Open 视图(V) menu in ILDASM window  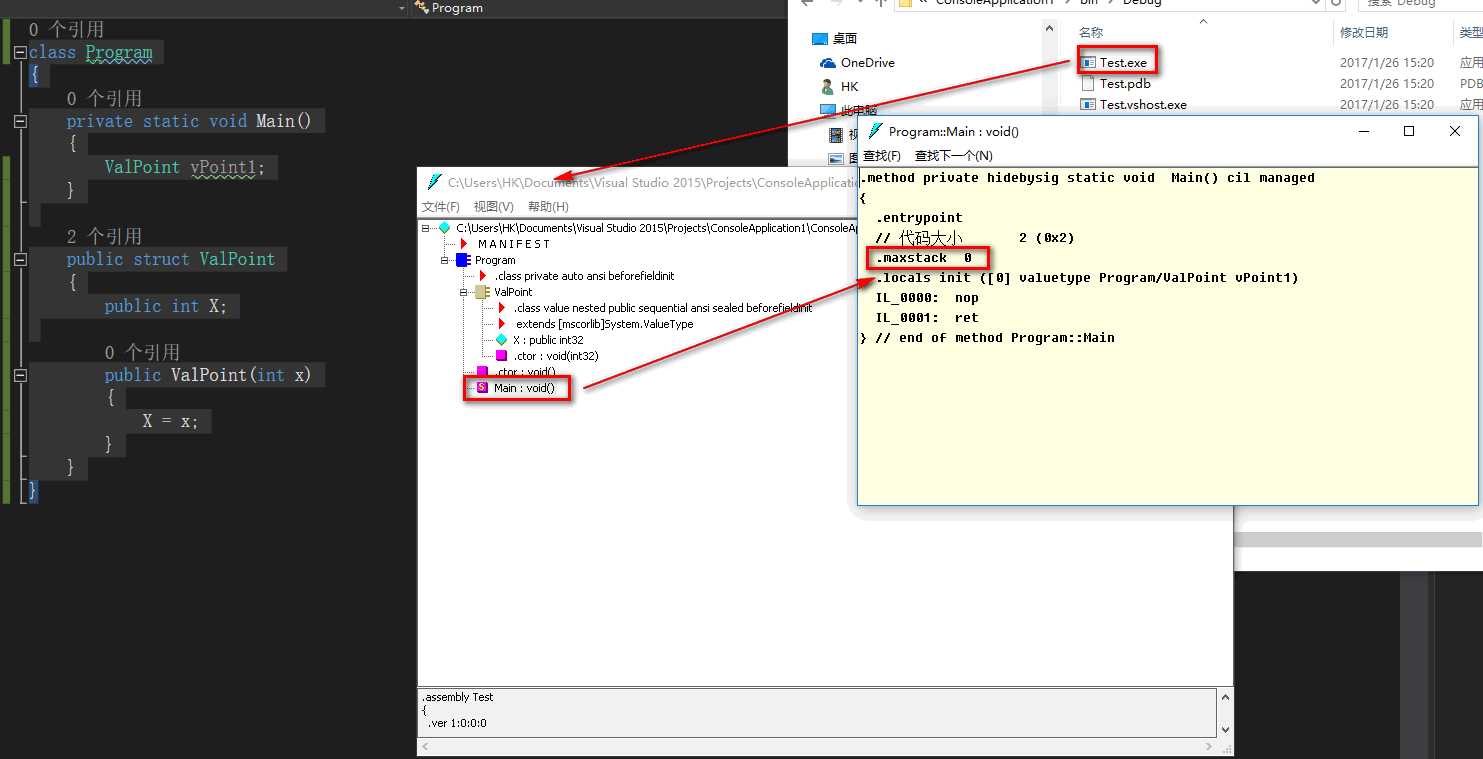click(x=493, y=207)
